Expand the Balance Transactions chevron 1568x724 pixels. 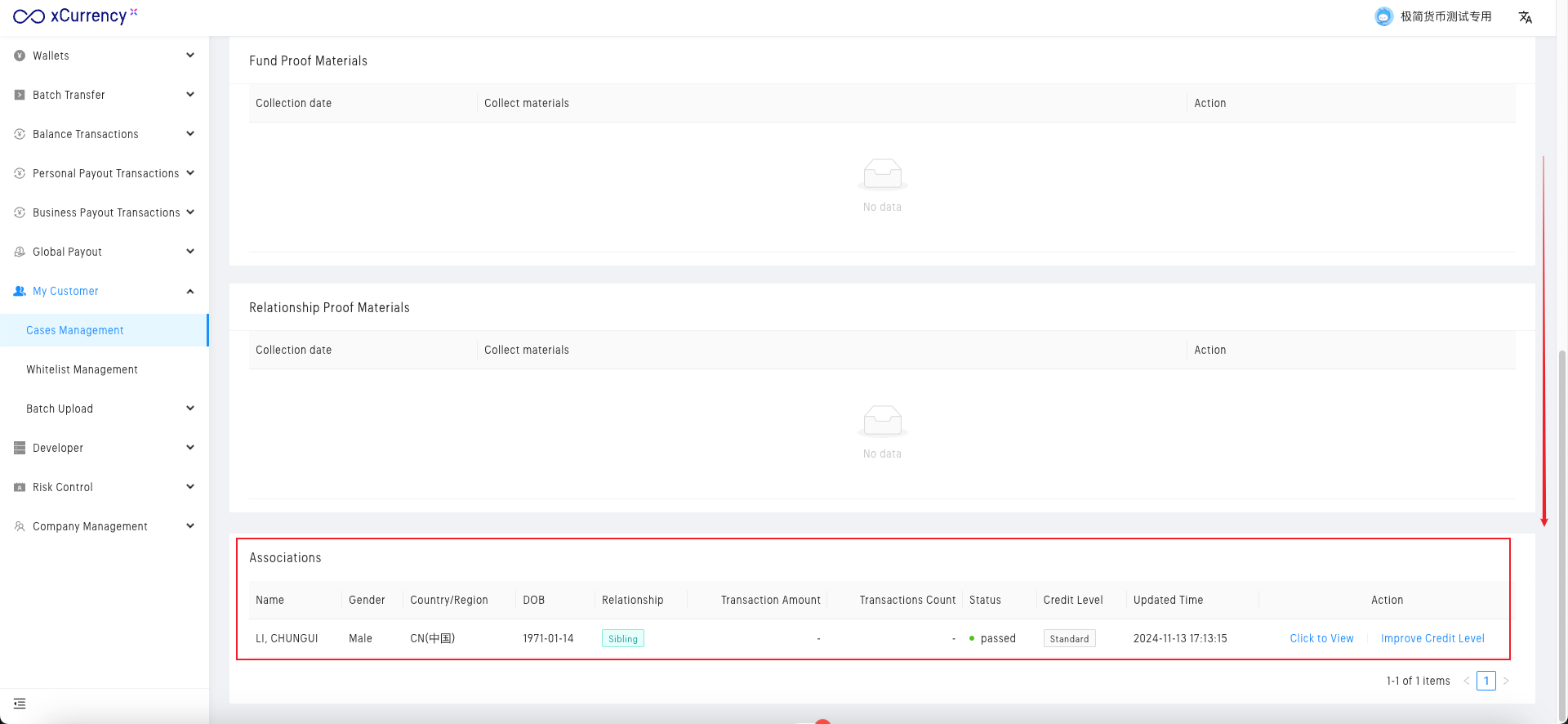point(190,134)
